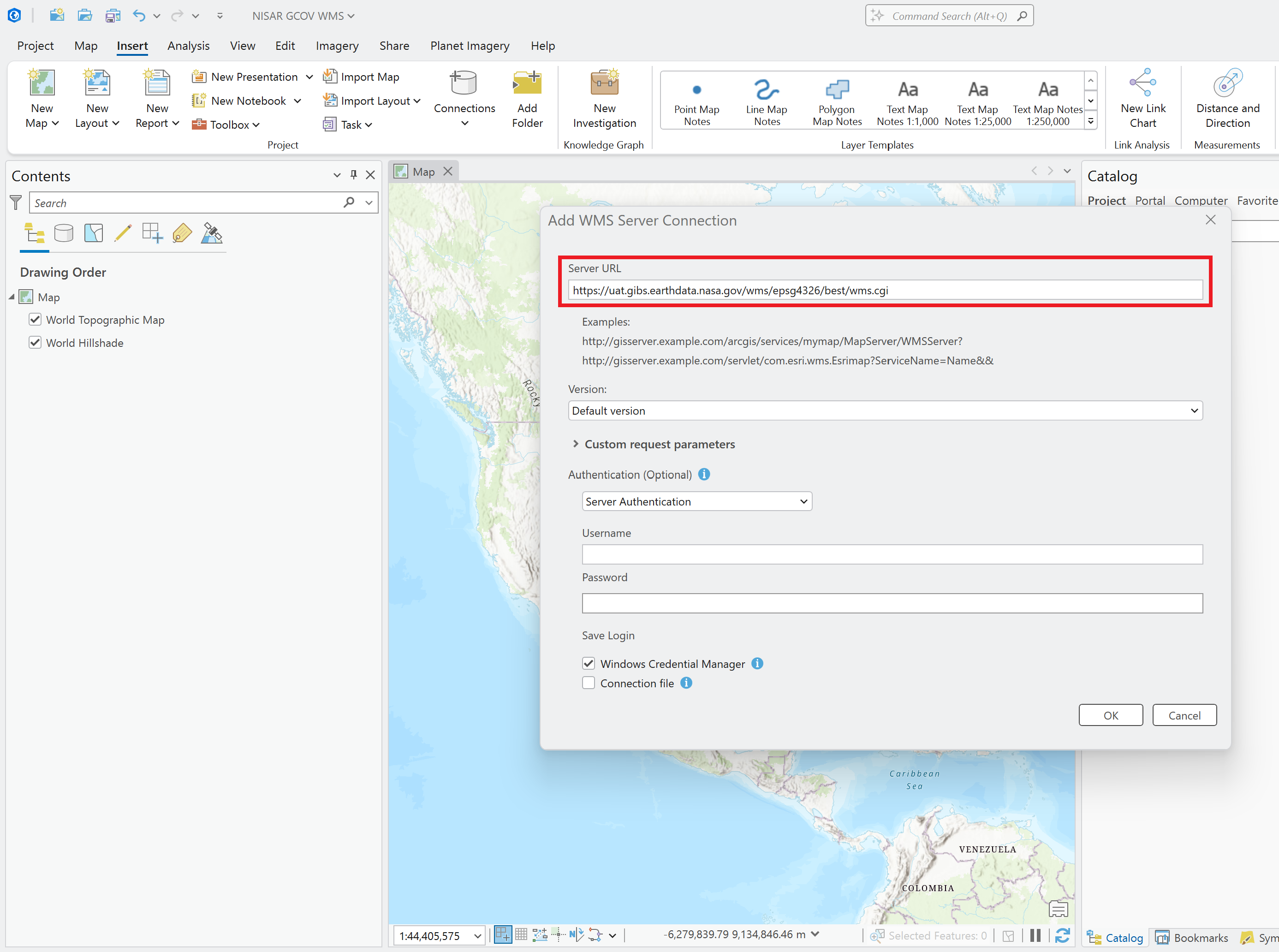Select Point Map Notes template

(696, 103)
